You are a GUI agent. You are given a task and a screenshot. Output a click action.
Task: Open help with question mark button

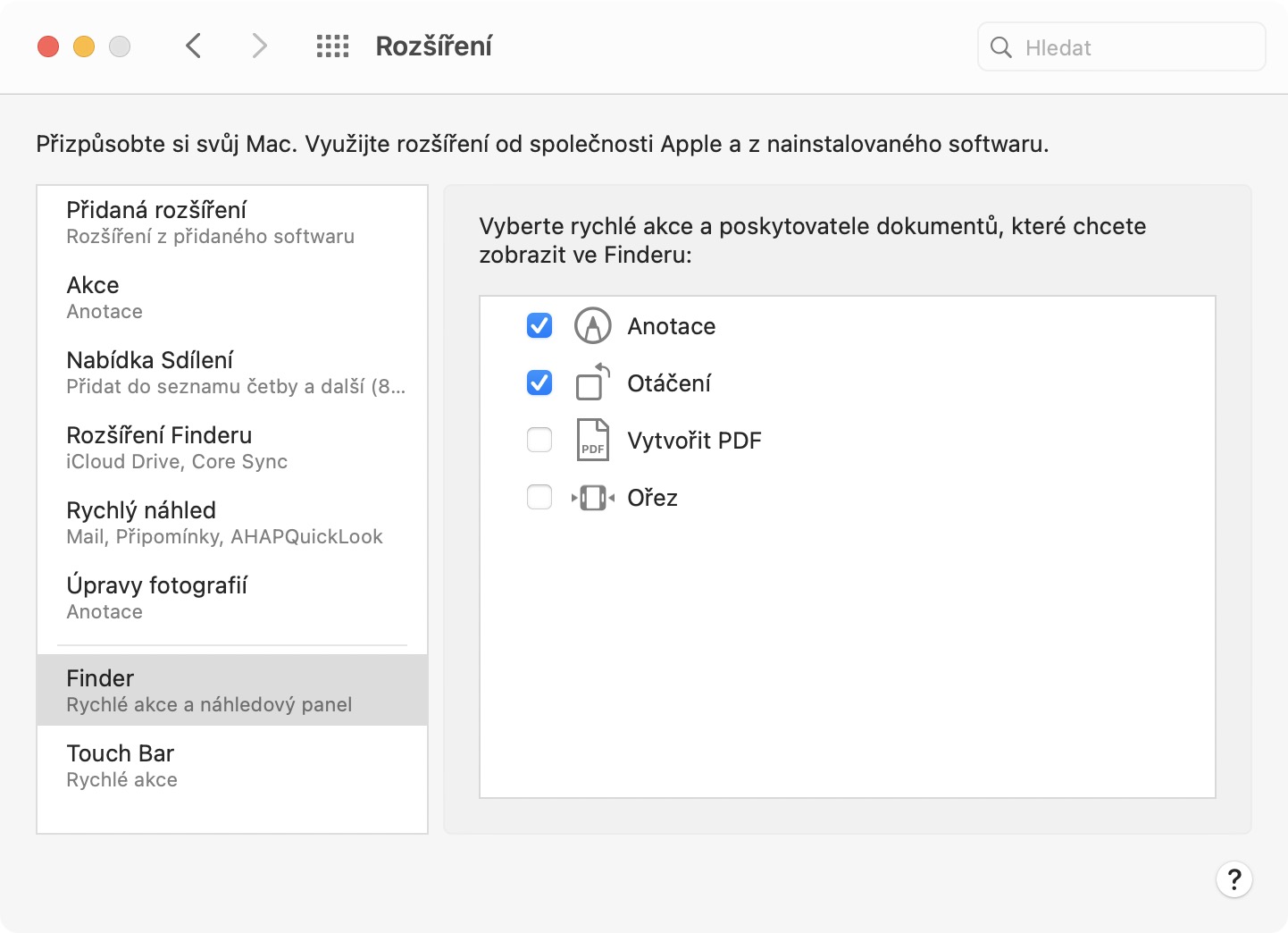1234,879
